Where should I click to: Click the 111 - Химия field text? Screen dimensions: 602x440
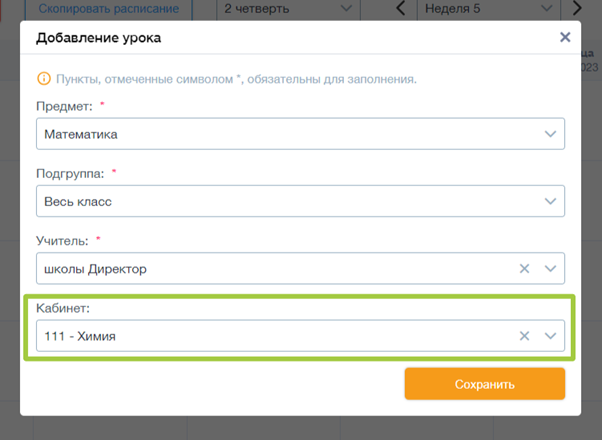click(x=80, y=336)
